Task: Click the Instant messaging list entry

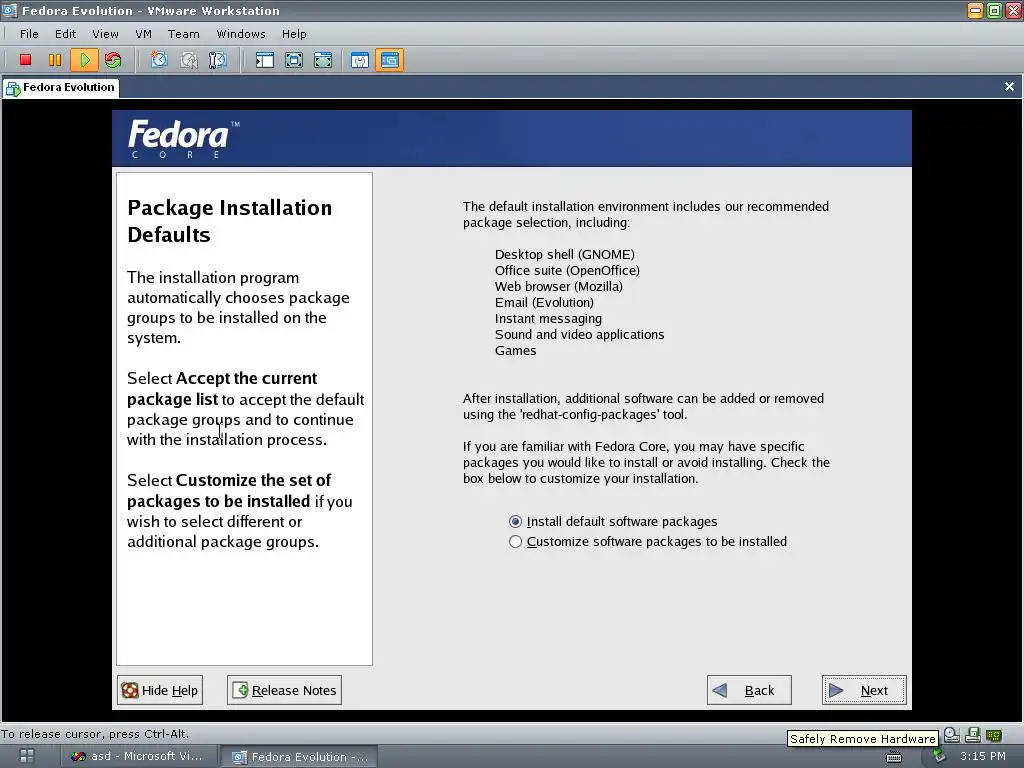Action: tap(548, 318)
